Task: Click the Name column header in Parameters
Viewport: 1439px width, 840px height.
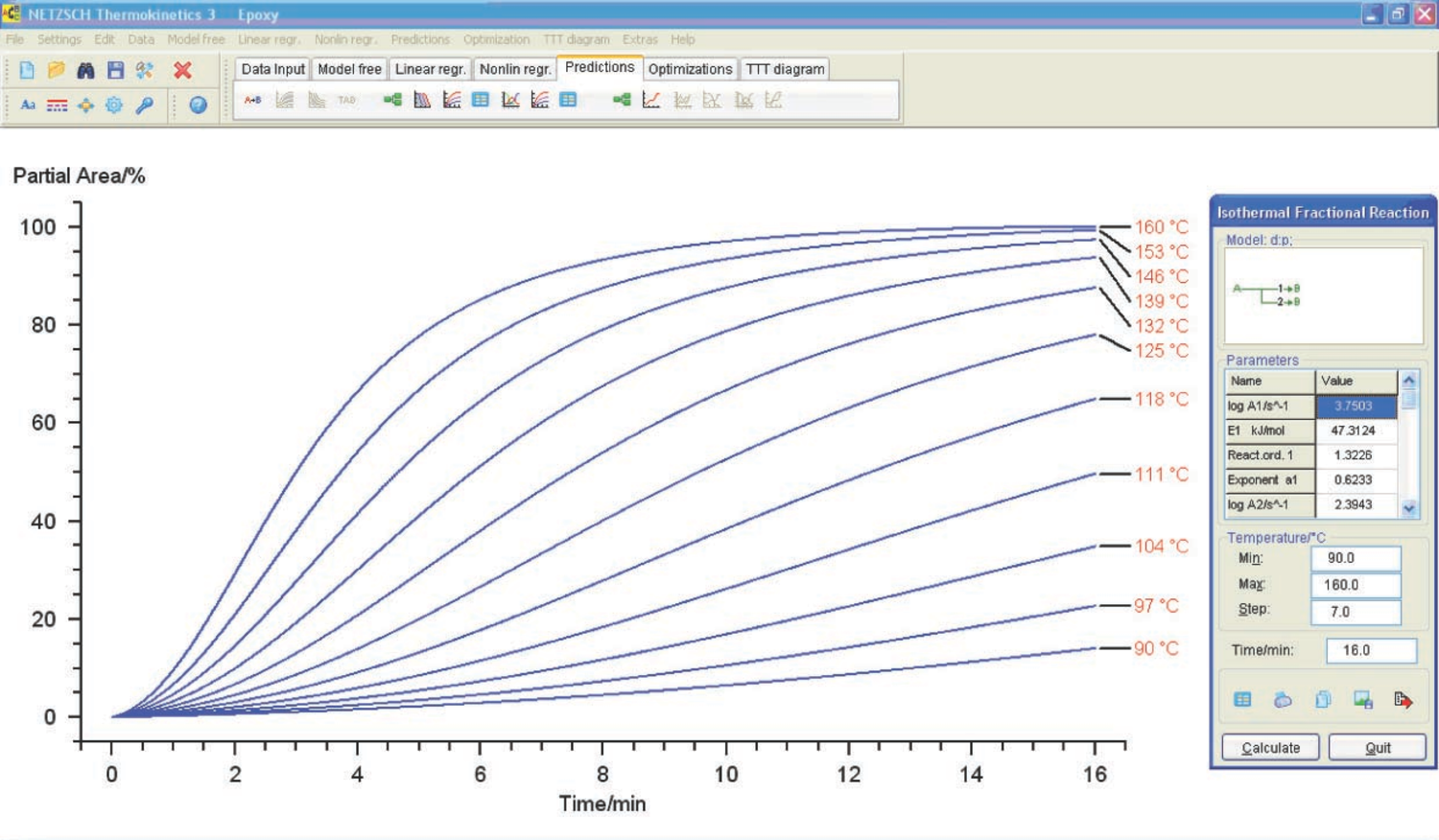Action: pyautogui.click(x=1269, y=382)
